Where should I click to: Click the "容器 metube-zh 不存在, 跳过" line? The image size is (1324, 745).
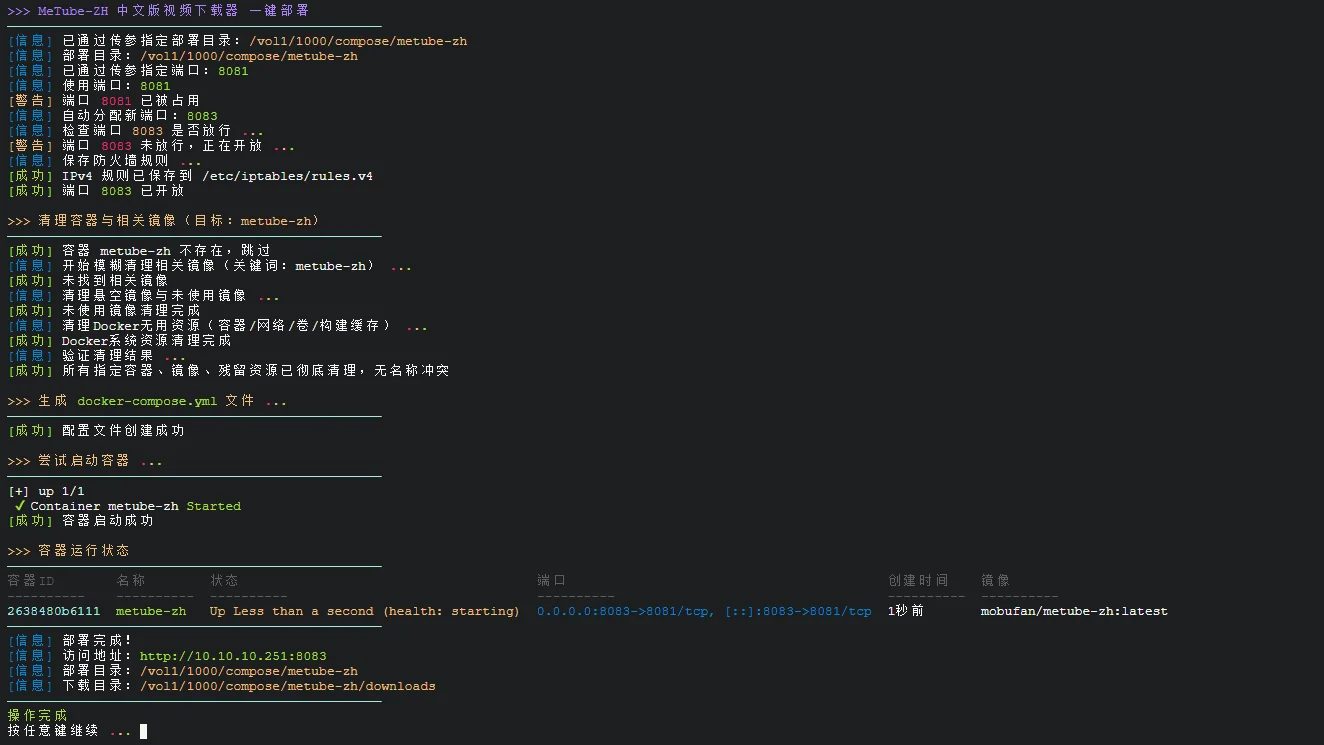[x=139, y=251]
